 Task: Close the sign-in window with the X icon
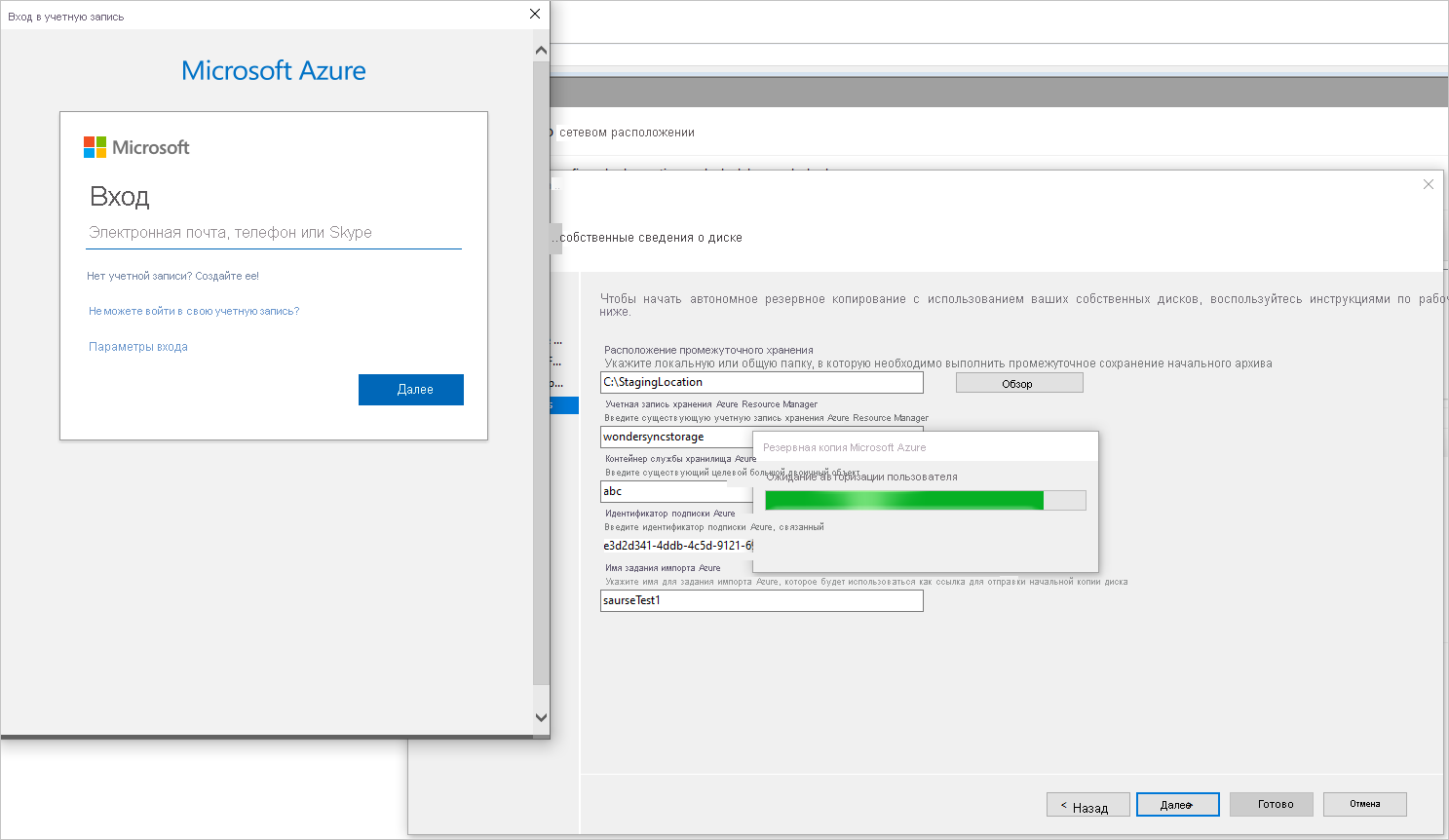click(534, 14)
